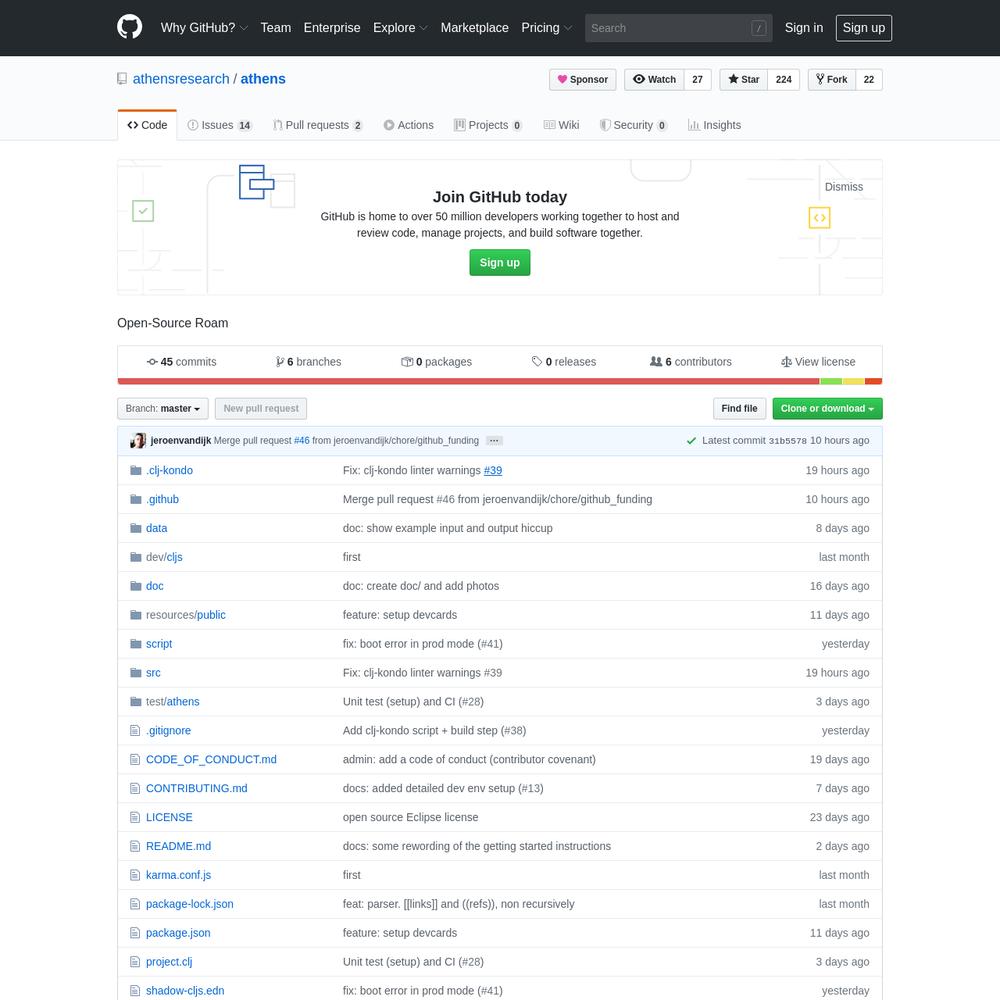This screenshot has height=1000, width=1000.
Task: Switch to the Projects tab
Action: [488, 125]
